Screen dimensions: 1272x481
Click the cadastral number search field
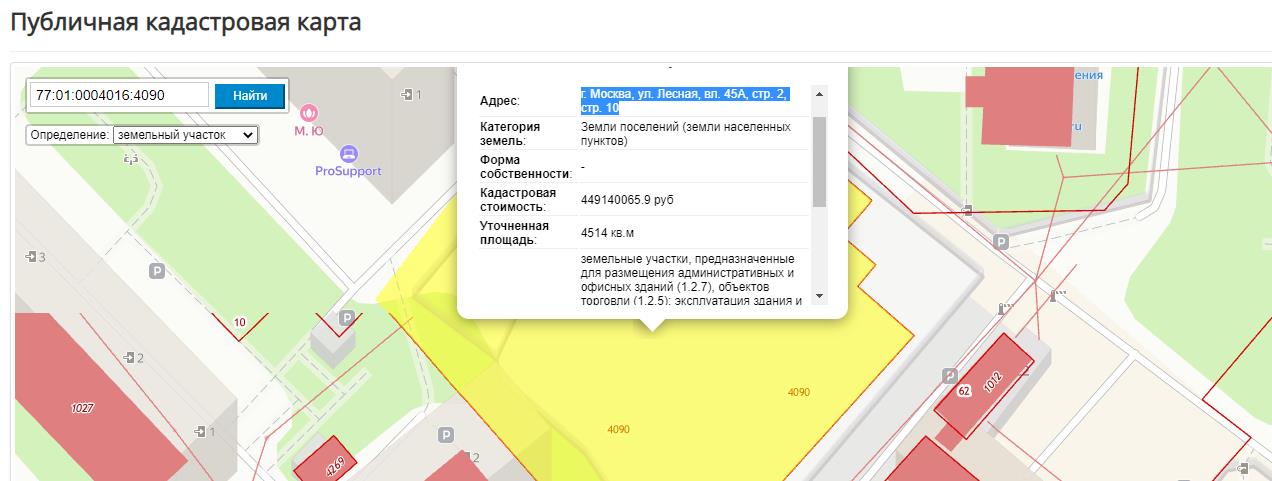(118, 95)
